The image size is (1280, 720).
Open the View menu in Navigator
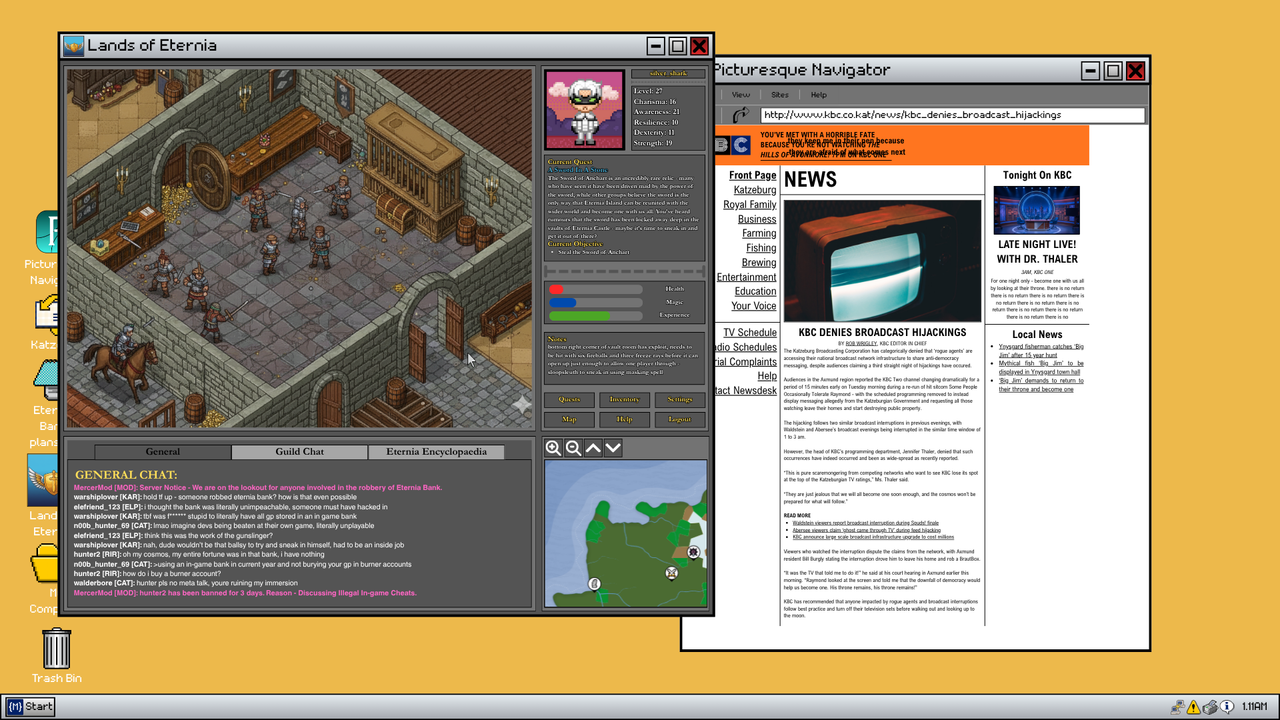coord(741,95)
